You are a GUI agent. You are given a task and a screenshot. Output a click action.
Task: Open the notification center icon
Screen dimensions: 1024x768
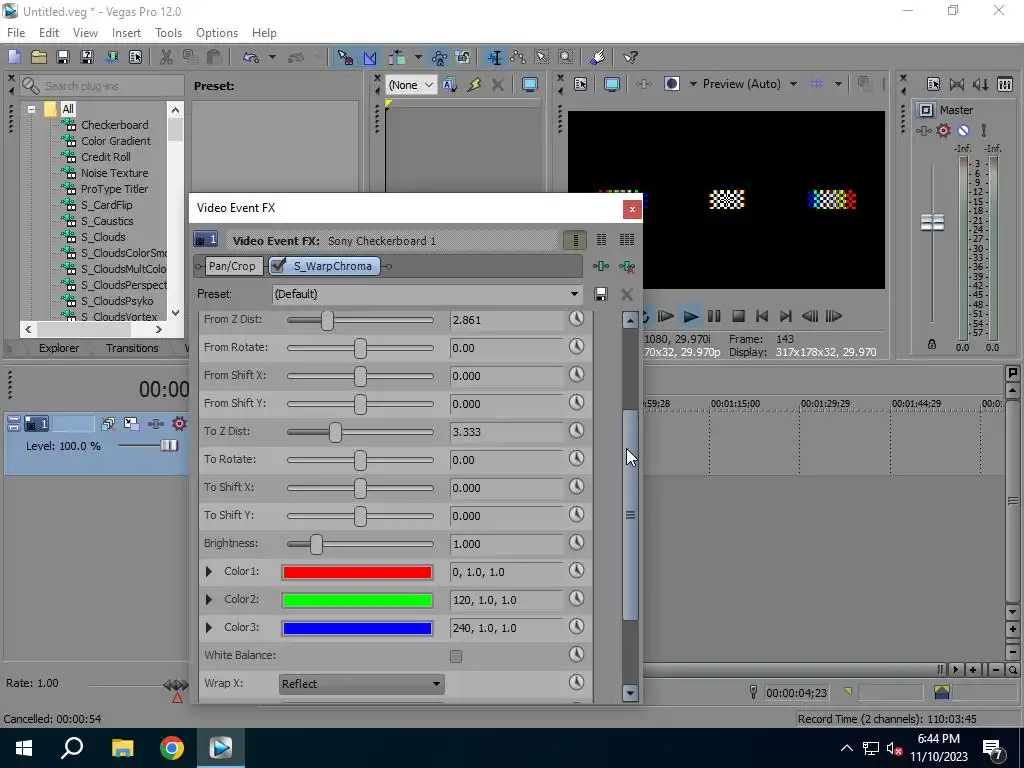pos(993,749)
